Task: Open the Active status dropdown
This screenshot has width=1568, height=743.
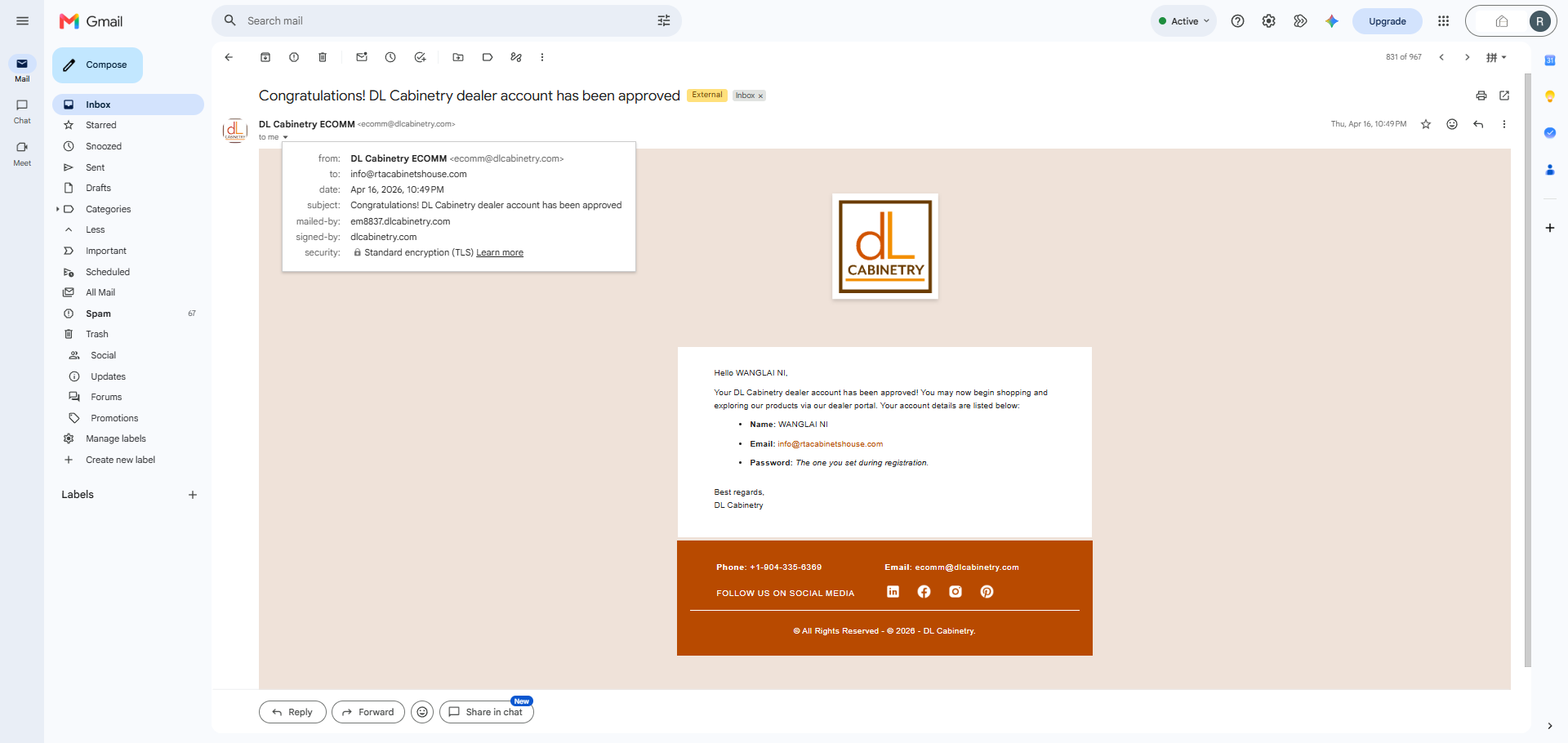Action: coord(1183,21)
